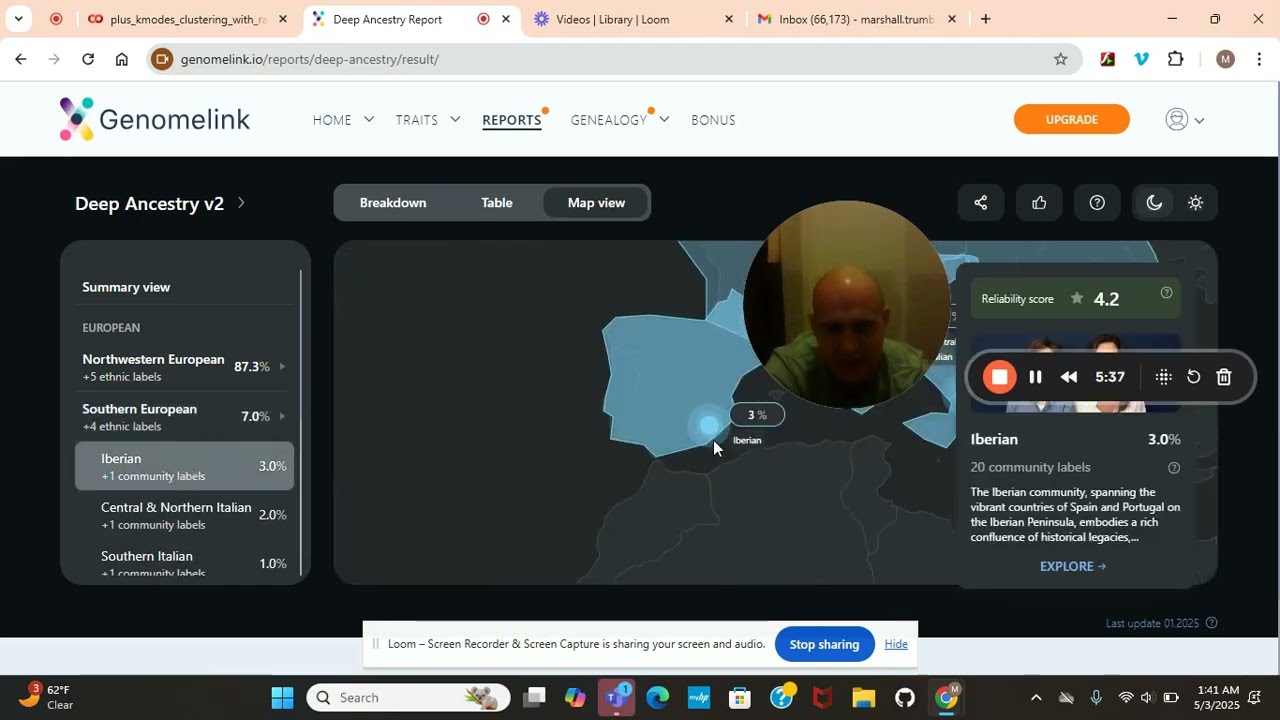Open Microsoft Edge from taskbar
Screen dimensions: 1280x720
[x=657, y=697]
